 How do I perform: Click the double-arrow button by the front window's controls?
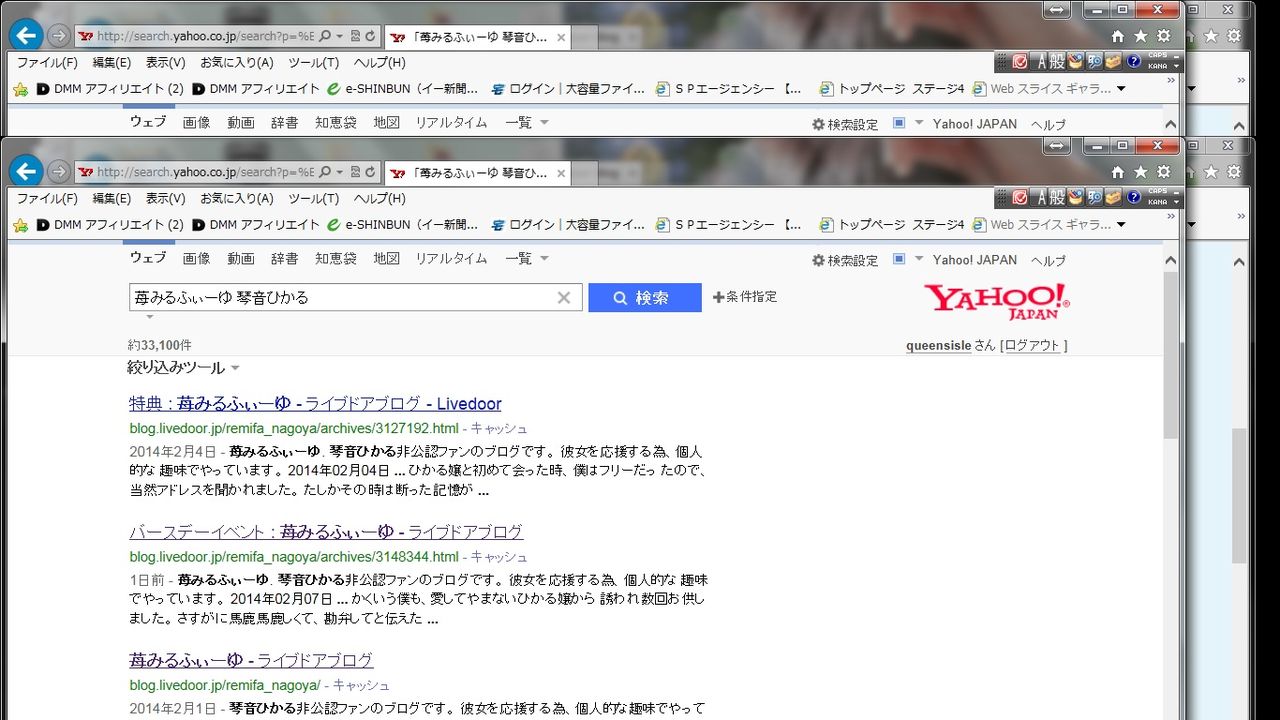click(x=1057, y=145)
